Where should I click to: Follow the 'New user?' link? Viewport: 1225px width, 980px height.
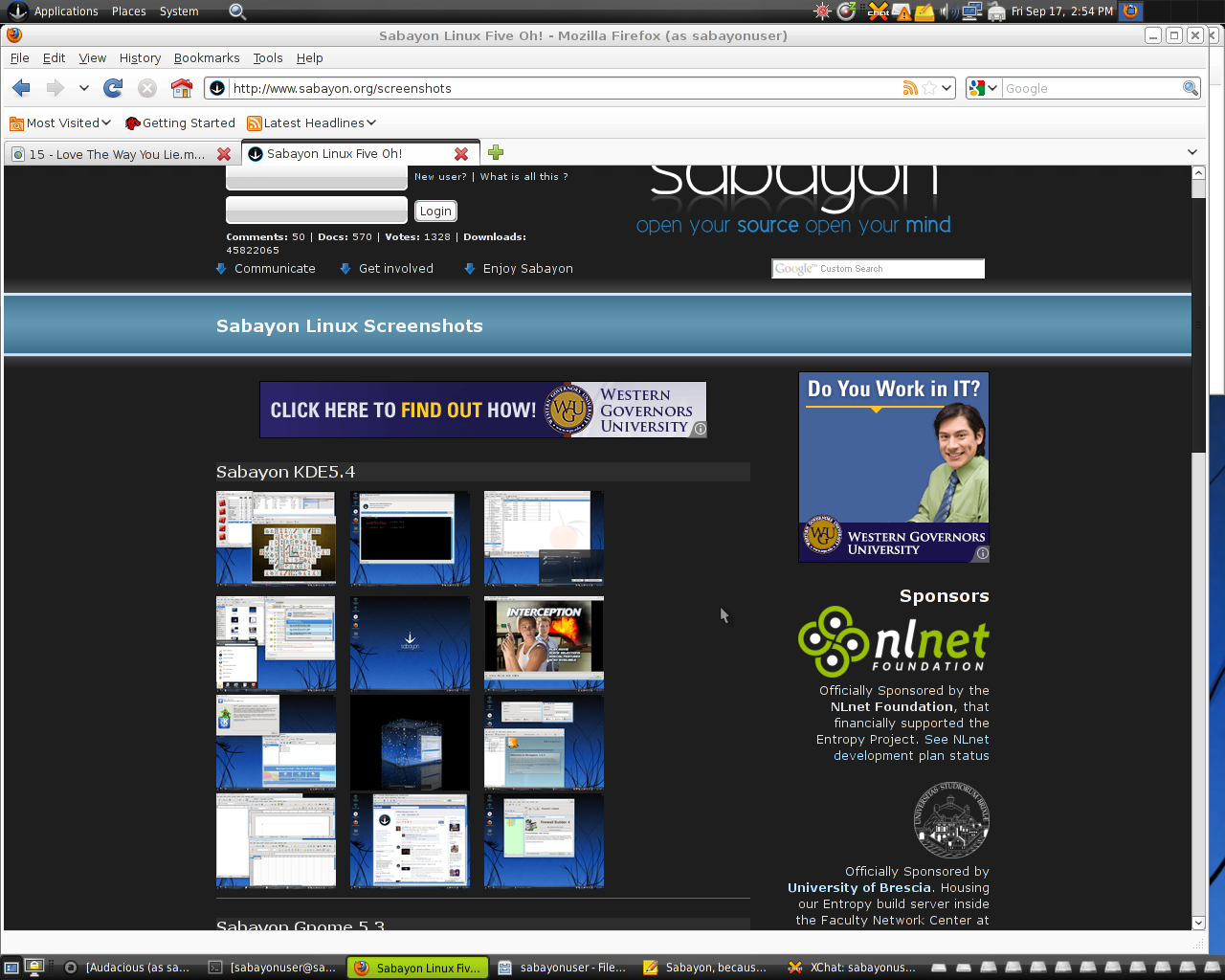pos(440,177)
